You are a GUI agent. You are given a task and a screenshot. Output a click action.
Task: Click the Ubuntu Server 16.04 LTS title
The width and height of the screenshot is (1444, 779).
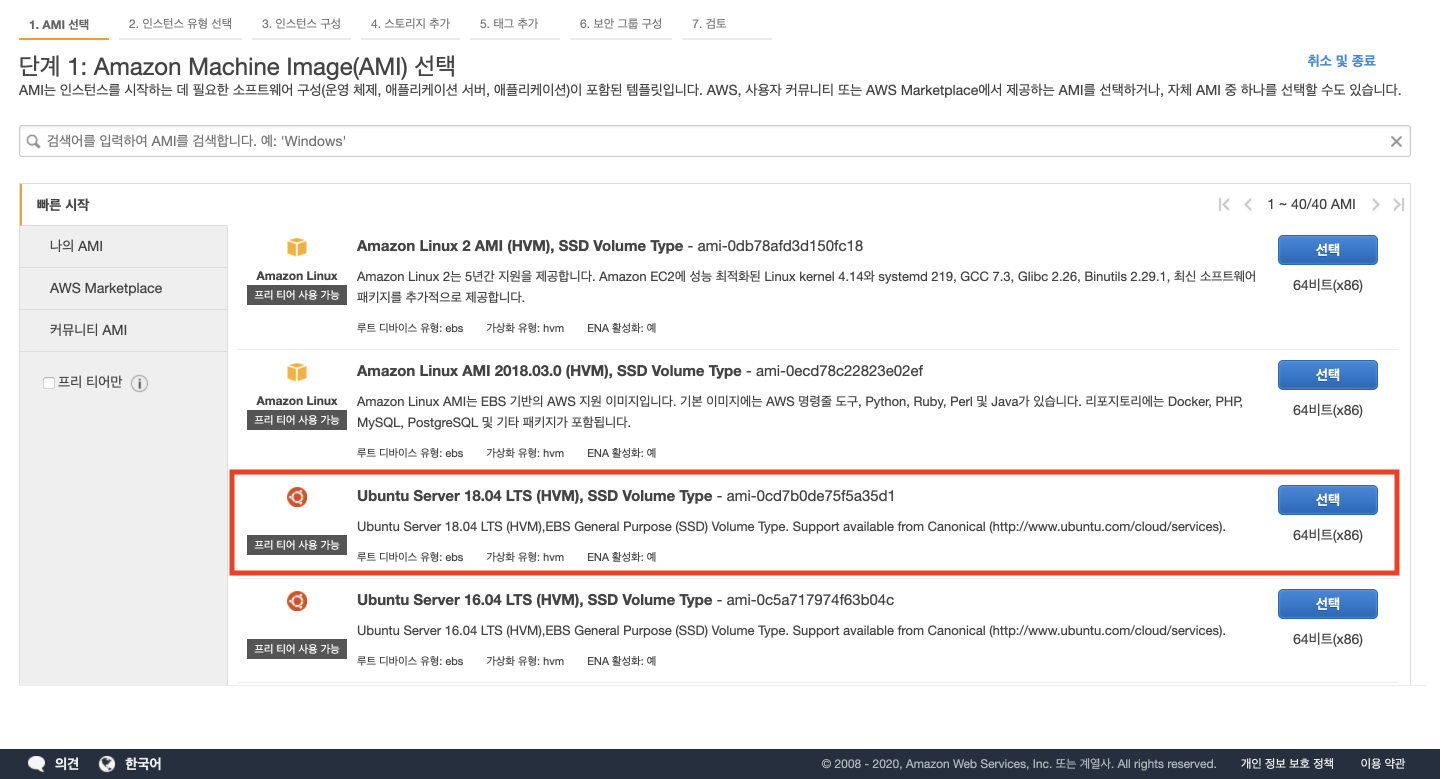pos(535,600)
